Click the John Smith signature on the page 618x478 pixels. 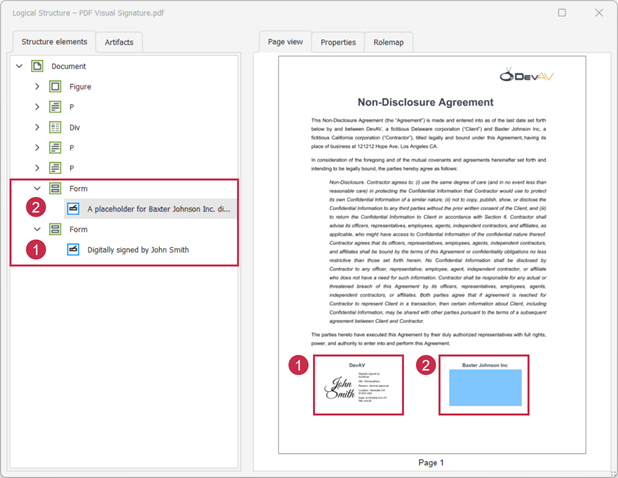(x=340, y=388)
